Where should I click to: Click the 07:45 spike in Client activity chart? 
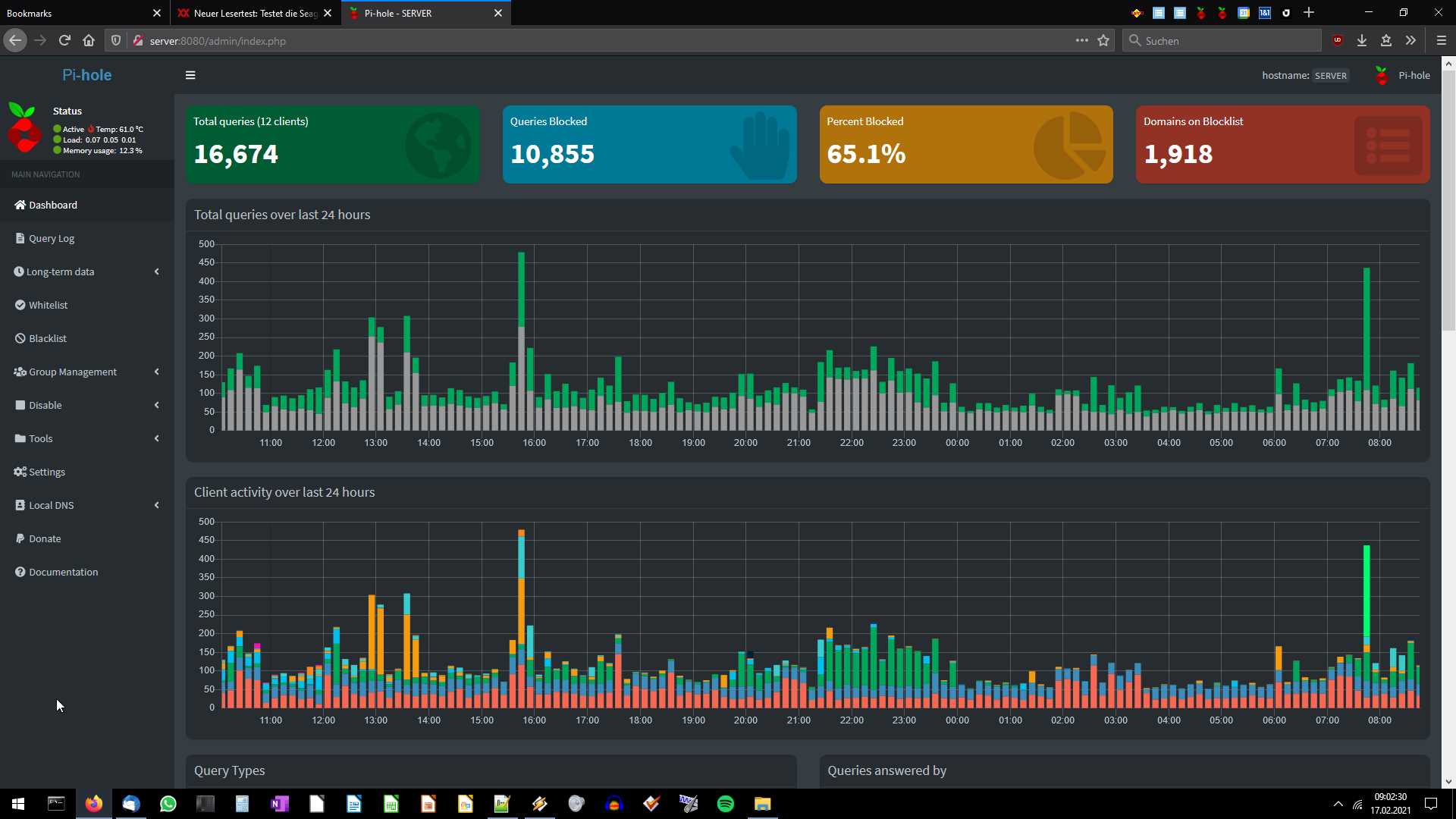click(x=1367, y=626)
